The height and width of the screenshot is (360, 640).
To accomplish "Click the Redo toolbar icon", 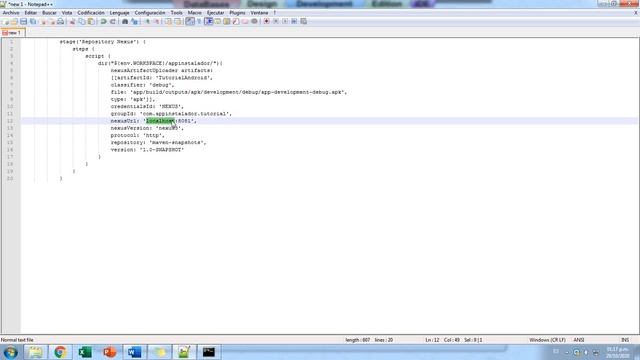I will coord(112,21).
